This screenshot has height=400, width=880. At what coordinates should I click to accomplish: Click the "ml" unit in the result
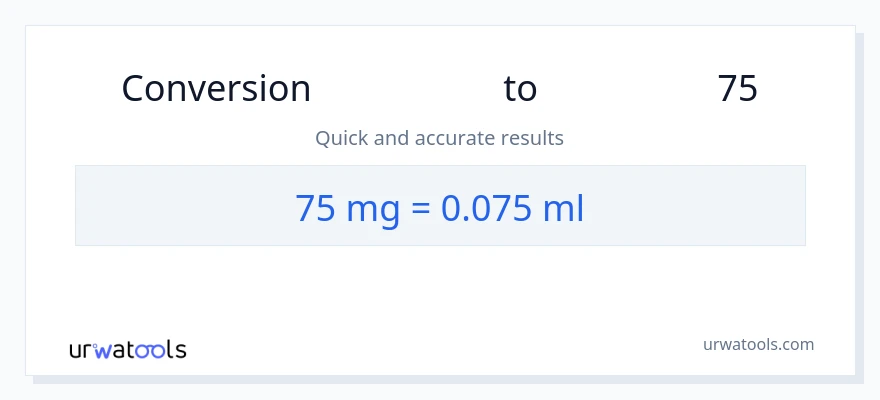[562, 207]
